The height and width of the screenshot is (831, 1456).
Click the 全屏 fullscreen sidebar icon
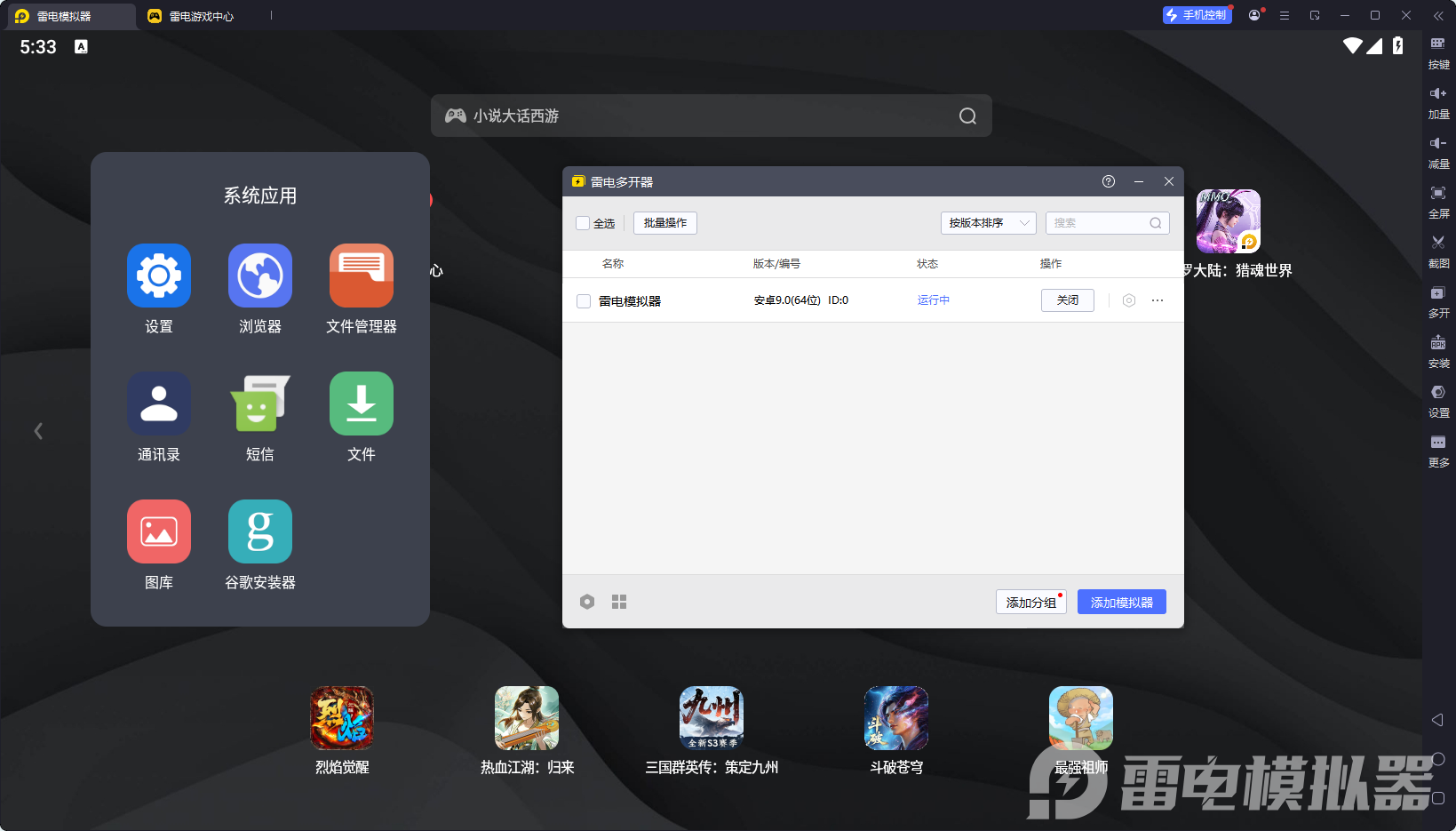click(1437, 194)
